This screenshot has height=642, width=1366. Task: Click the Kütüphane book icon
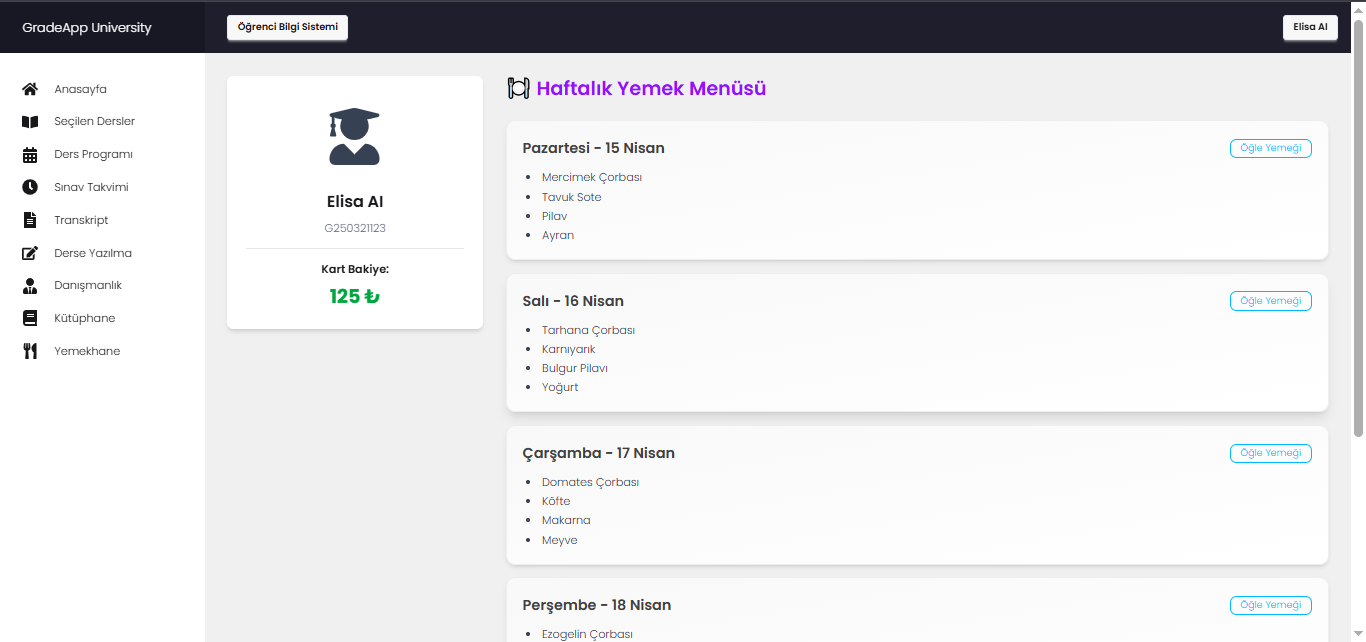(x=30, y=318)
